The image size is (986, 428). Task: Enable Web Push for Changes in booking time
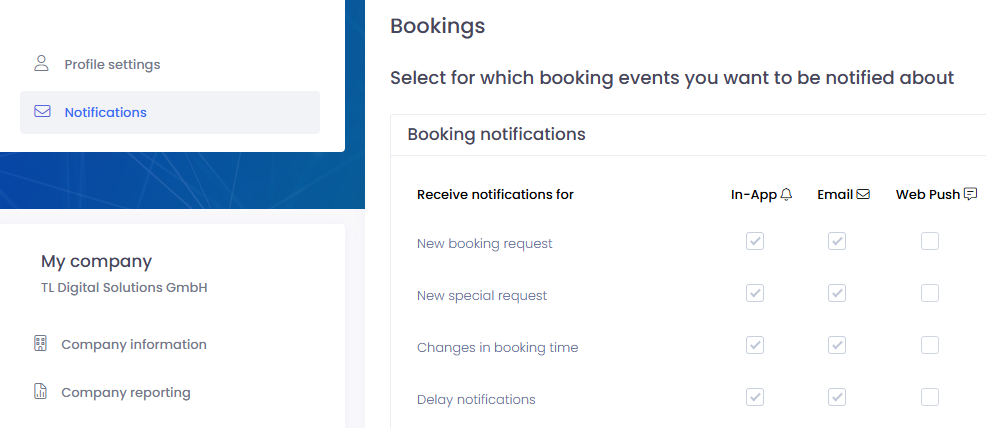[x=930, y=345]
